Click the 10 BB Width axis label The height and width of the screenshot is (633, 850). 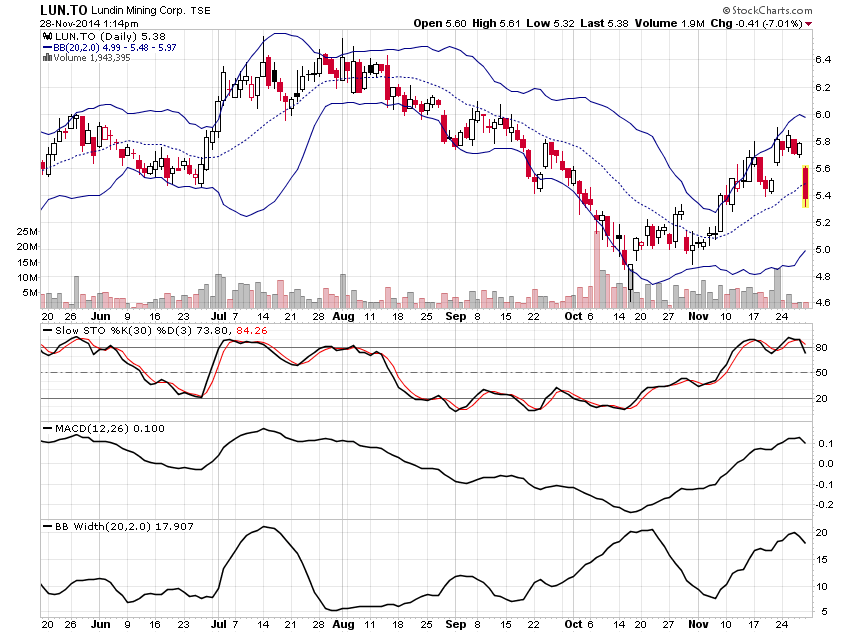click(x=821, y=586)
